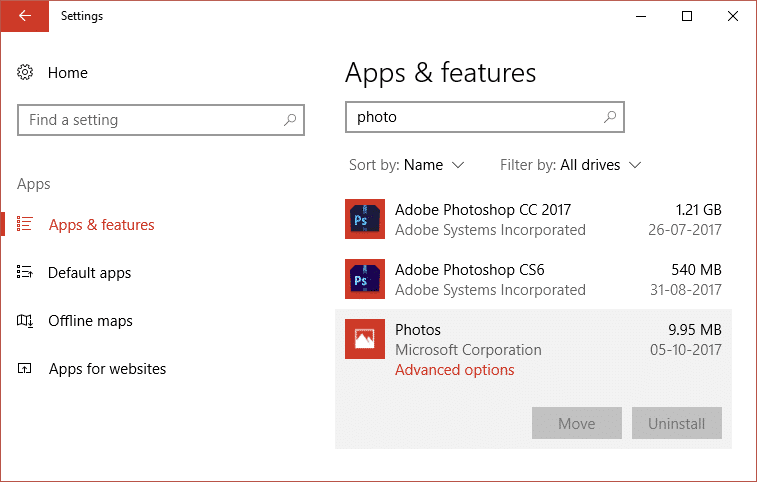Click the 05-10-2017 install date

(686, 350)
